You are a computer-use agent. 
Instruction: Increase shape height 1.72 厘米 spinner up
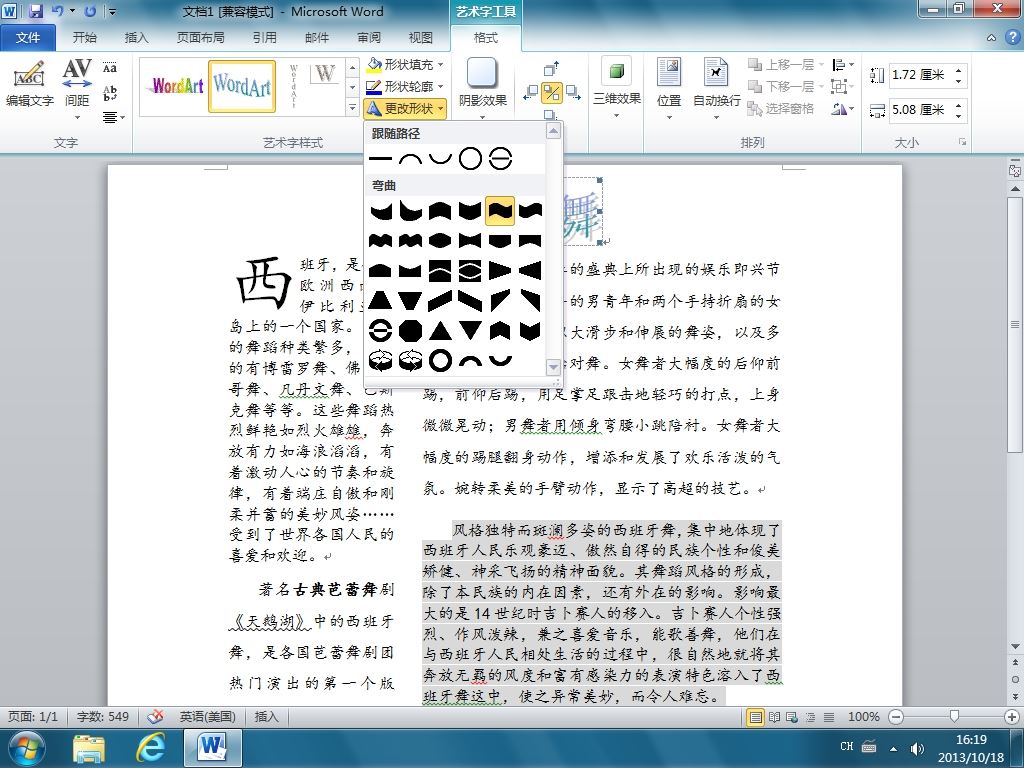coord(958,70)
